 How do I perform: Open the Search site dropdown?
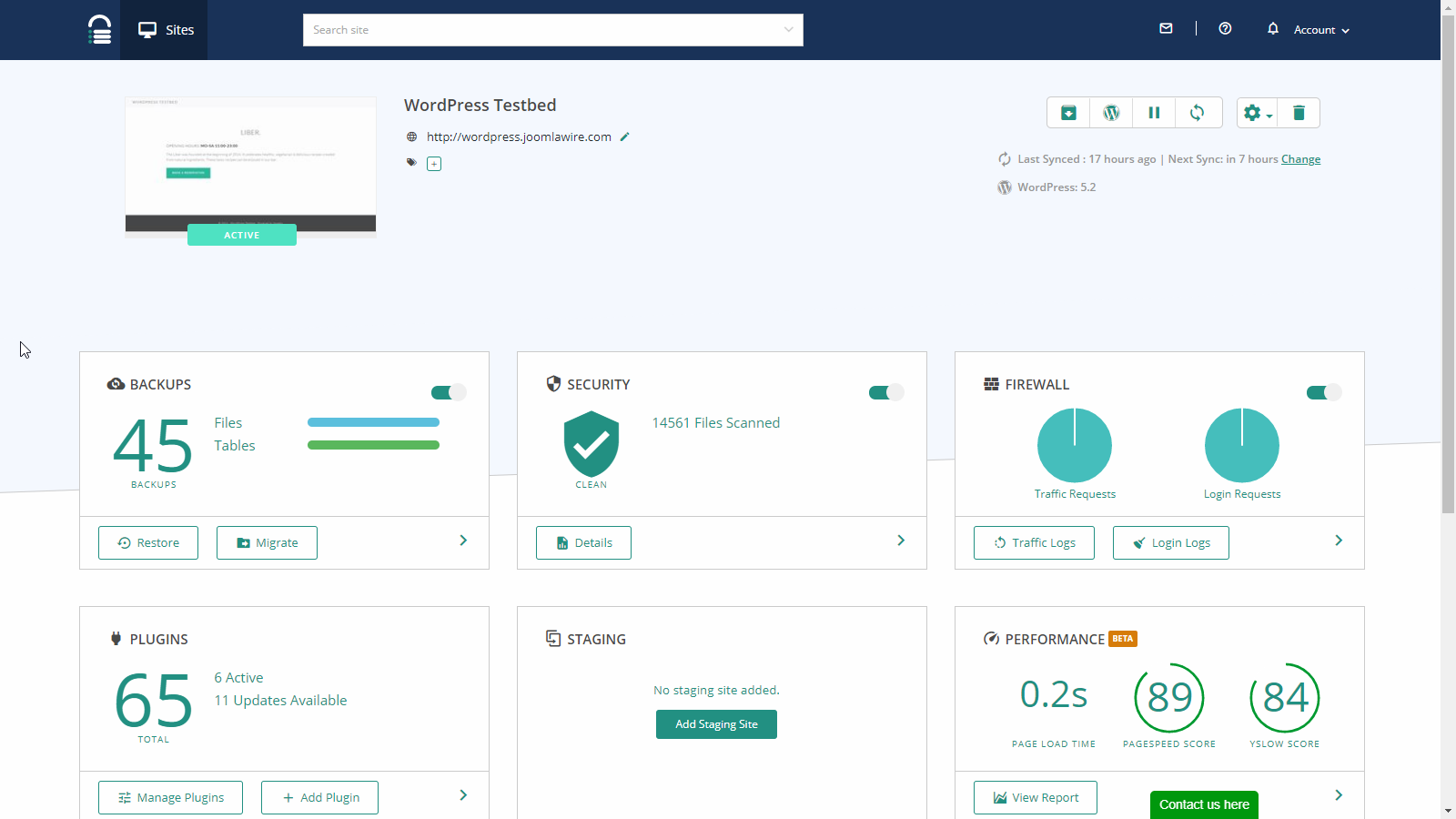553,30
